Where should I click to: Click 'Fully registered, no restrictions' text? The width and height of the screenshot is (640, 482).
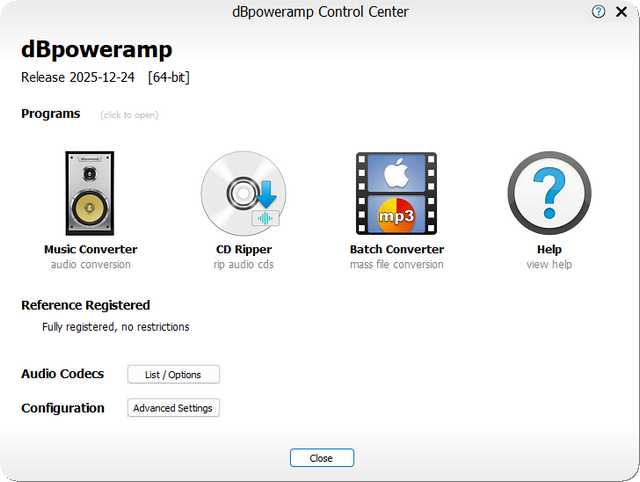coord(116,327)
